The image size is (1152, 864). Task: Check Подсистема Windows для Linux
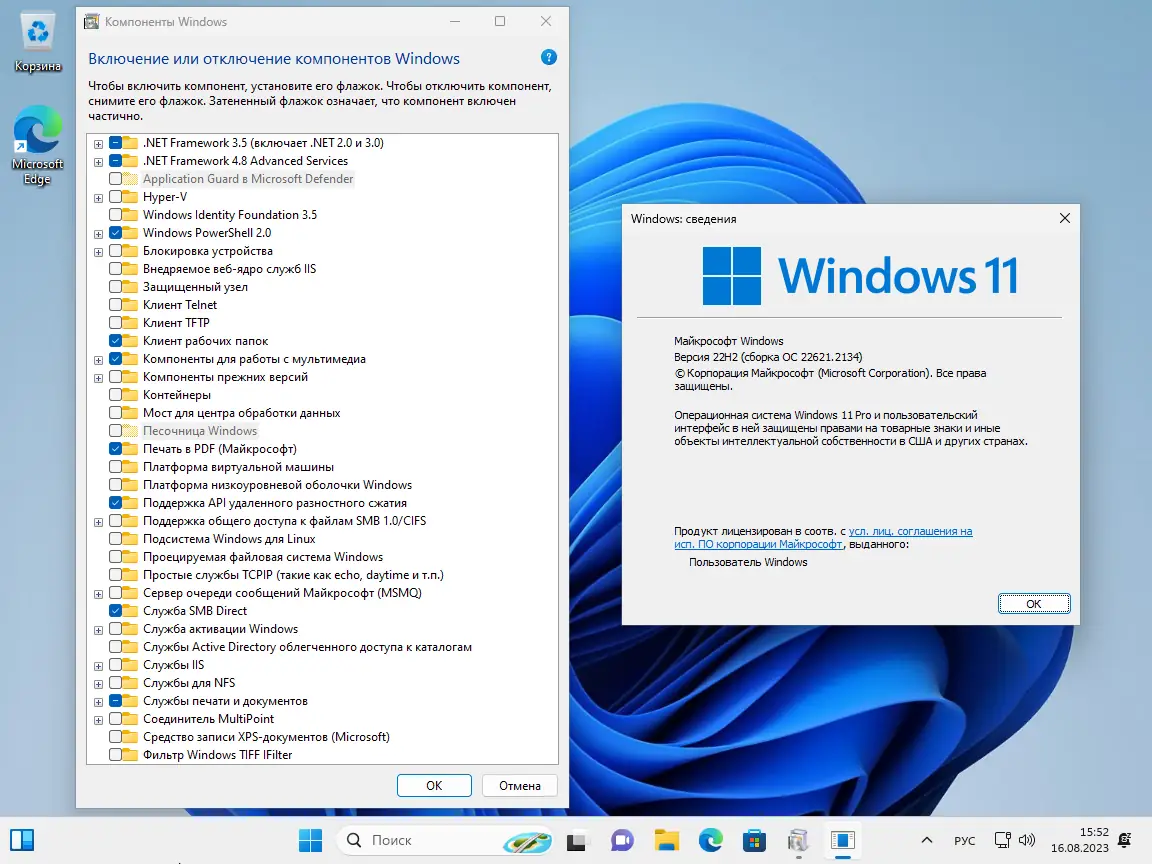tap(115, 539)
